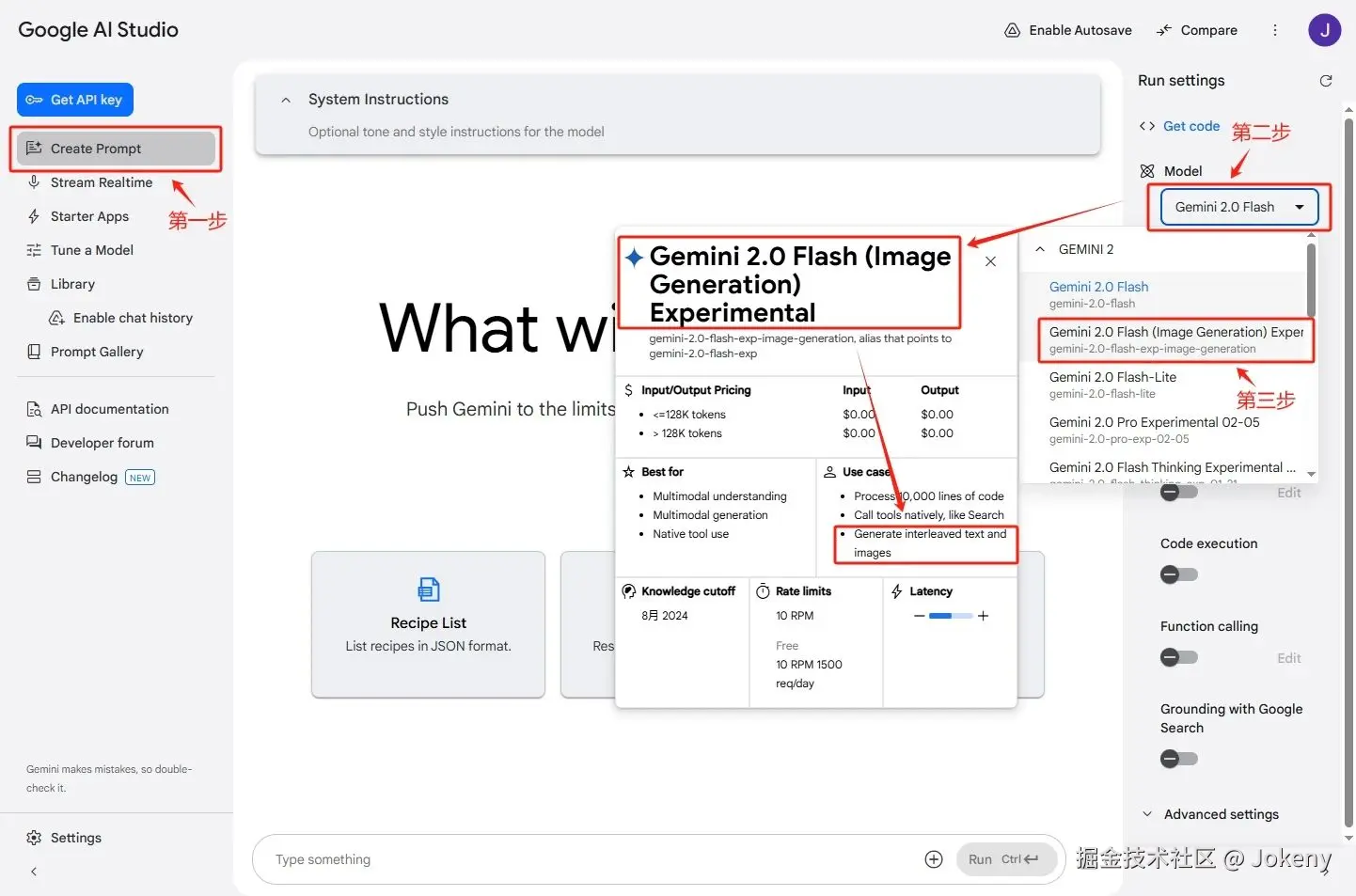
Task: Click the Library icon in sidebar
Action: click(x=34, y=284)
